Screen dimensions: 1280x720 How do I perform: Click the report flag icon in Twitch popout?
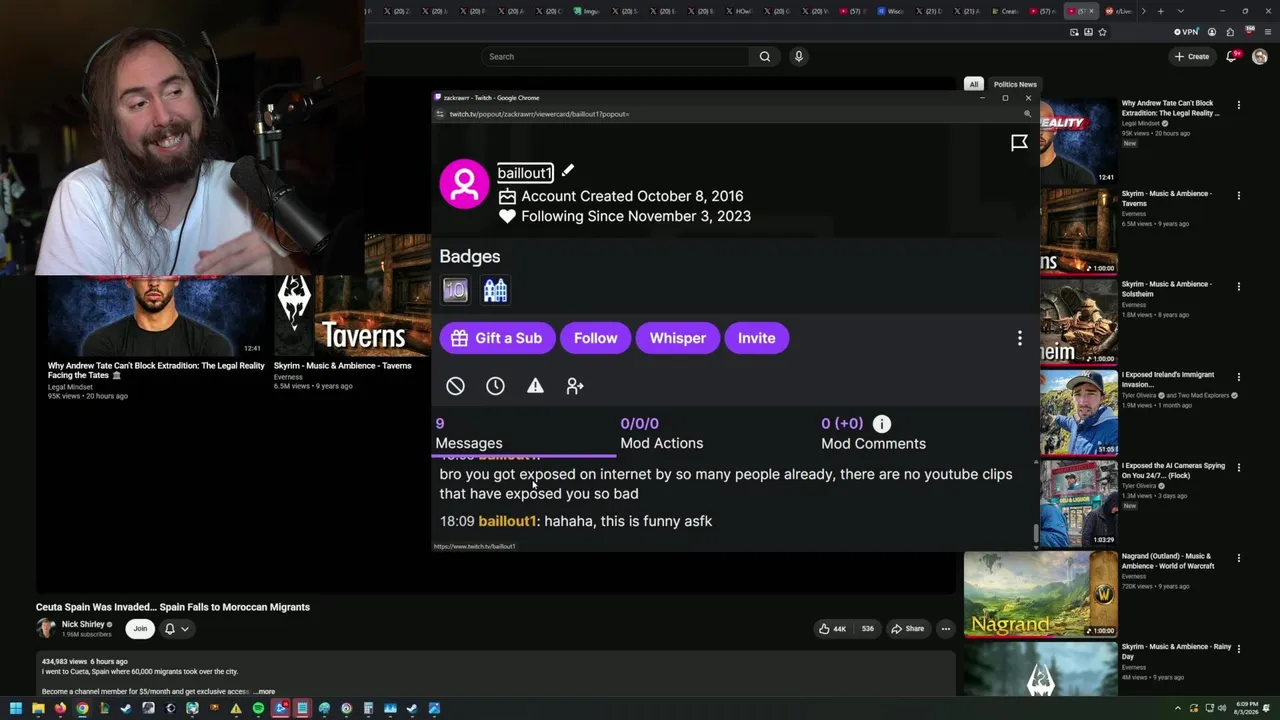[x=1019, y=143]
